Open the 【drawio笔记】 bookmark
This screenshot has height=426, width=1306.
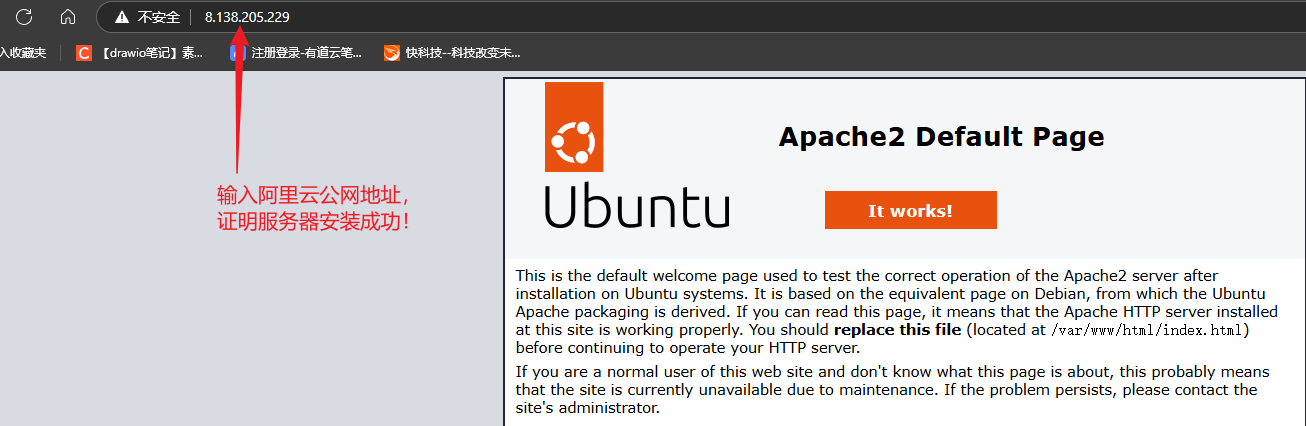pyautogui.click(x=140, y=52)
